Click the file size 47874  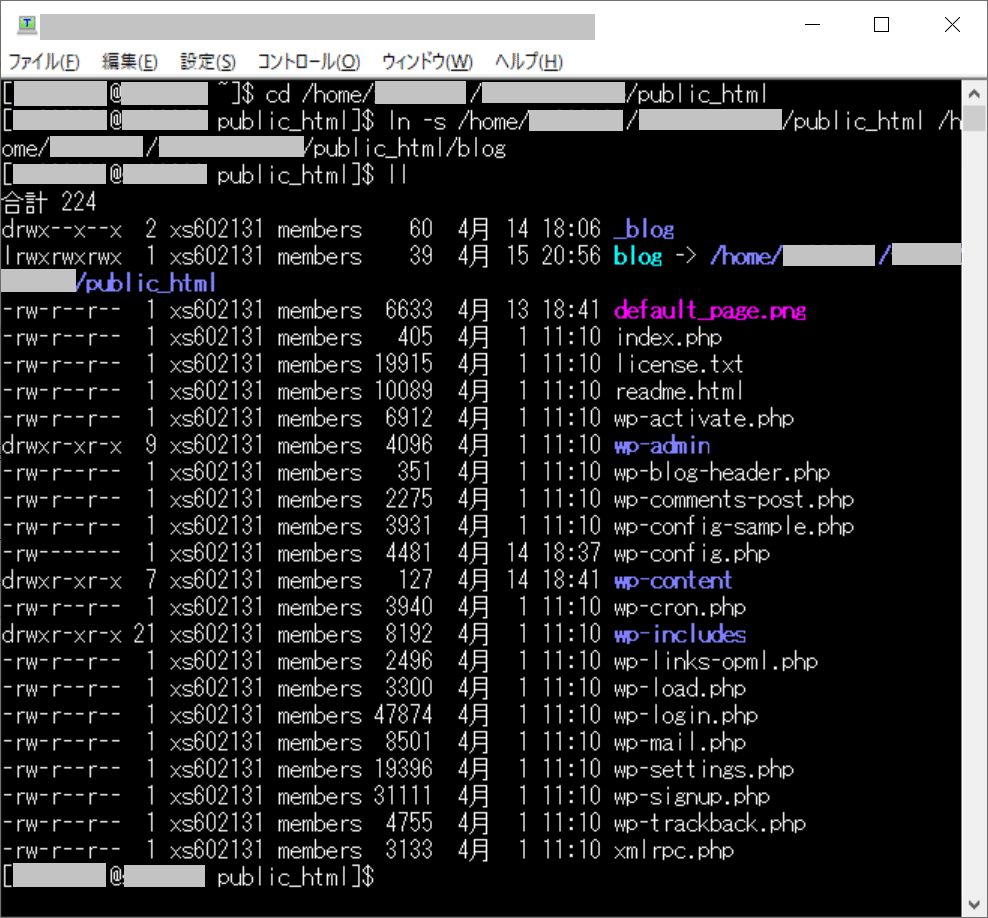pos(403,716)
